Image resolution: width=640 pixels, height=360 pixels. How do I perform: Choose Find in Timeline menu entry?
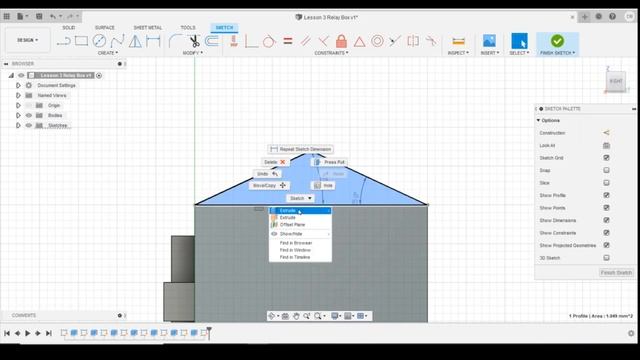[x=300, y=257]
